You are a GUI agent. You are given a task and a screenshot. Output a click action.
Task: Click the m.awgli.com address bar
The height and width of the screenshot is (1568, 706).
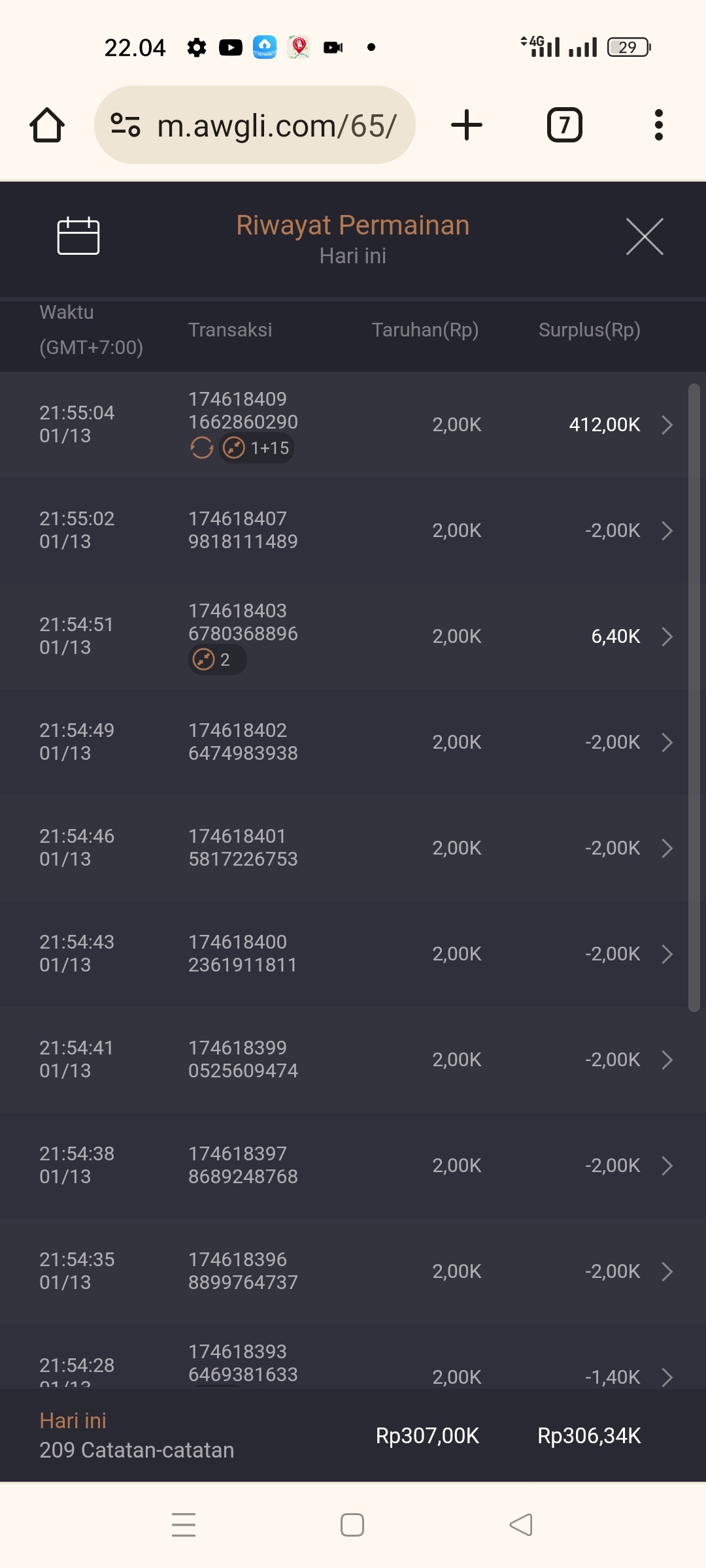[276, 125]
